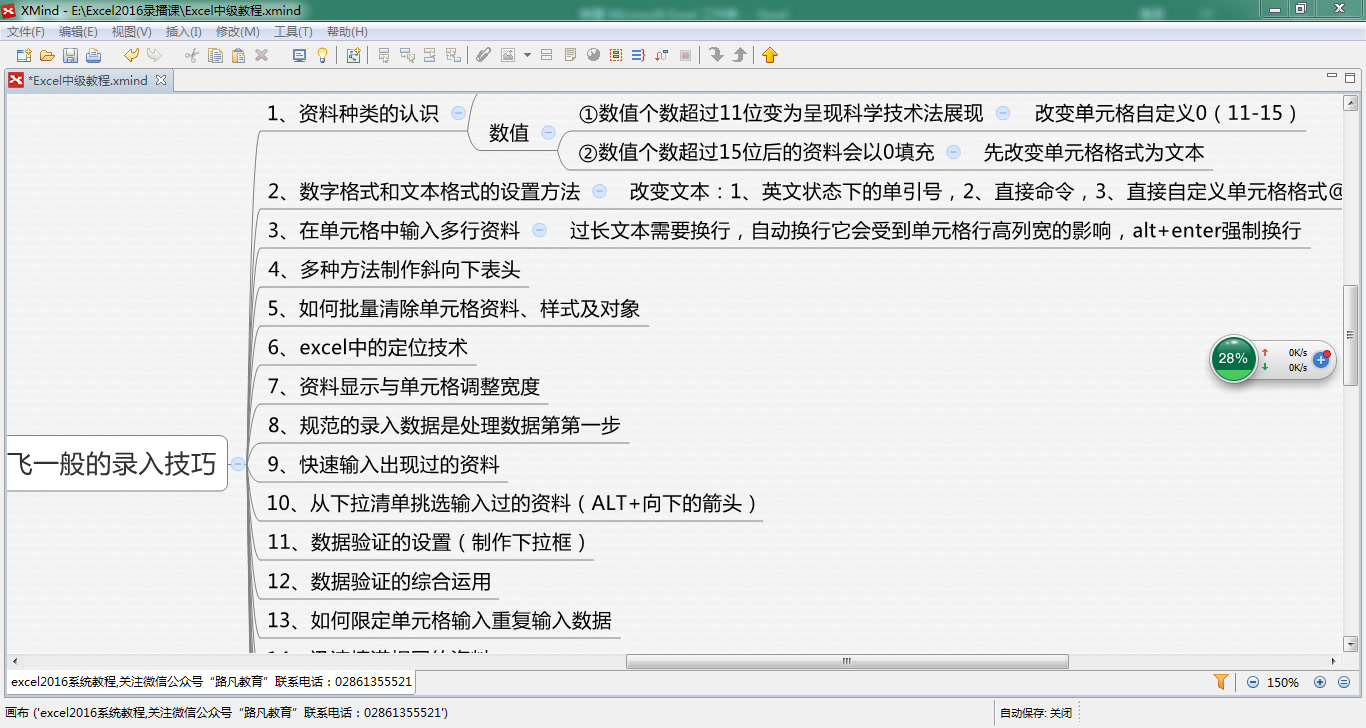Add a new sheet from toolbar
The height and width of the screenshot is (728, 1366).
coord(353,55)
